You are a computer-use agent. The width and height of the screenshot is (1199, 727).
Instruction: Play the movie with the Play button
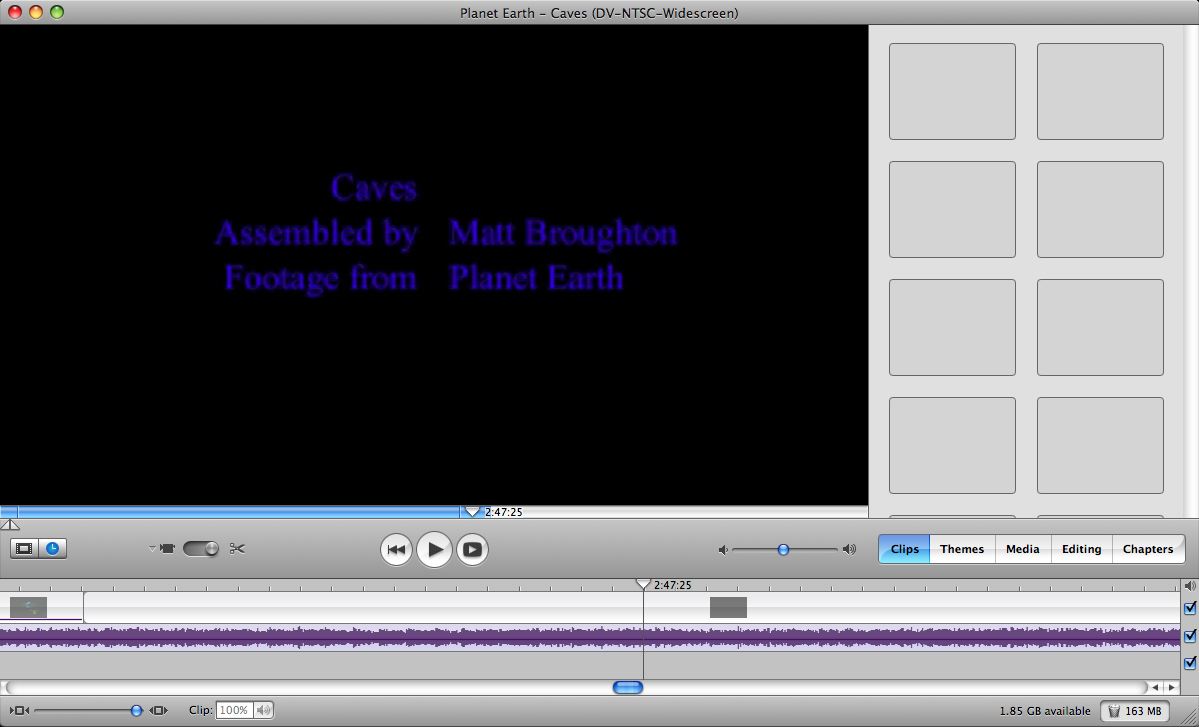(434, 550)
